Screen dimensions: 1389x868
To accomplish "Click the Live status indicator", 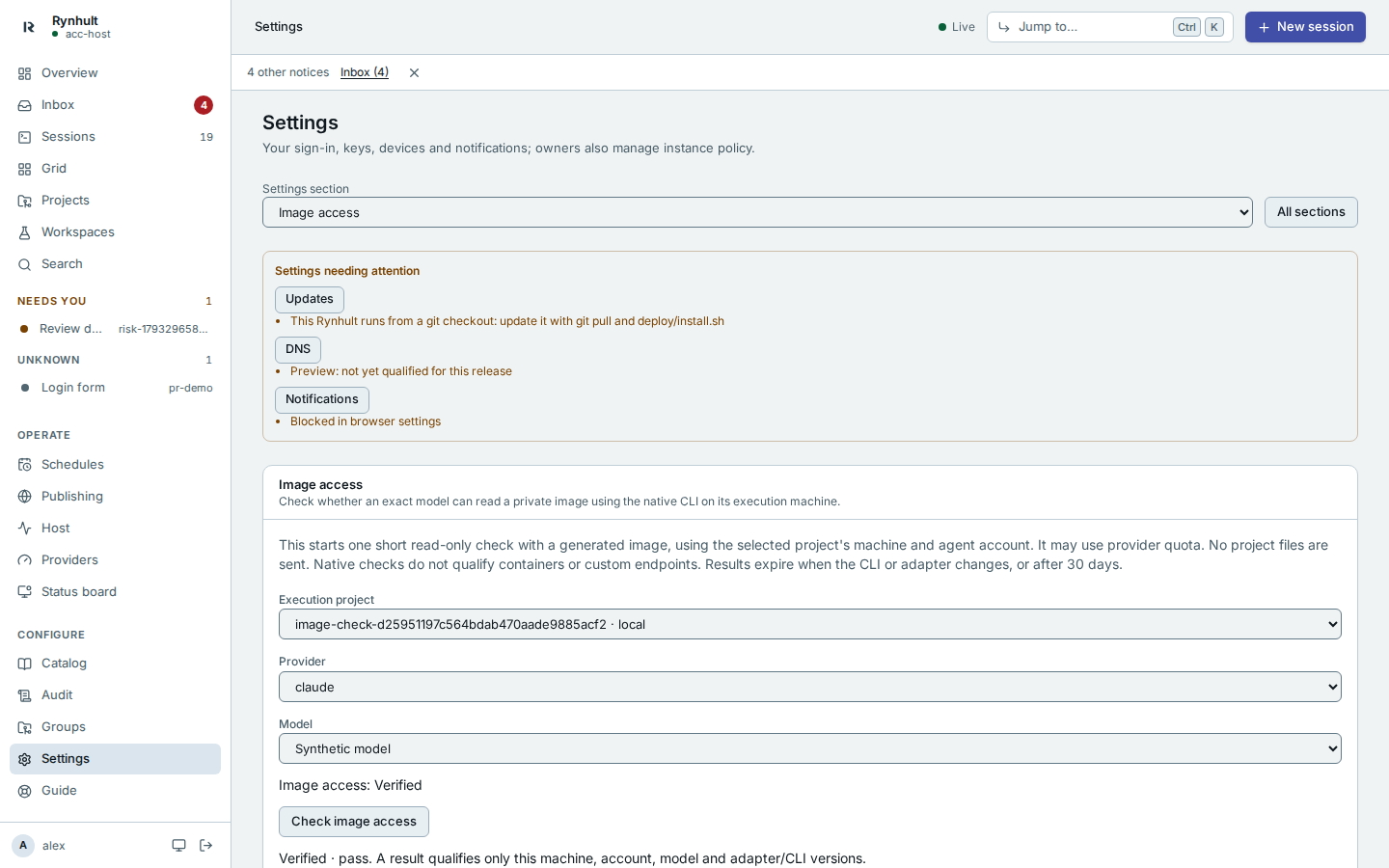I will point(957,27).
